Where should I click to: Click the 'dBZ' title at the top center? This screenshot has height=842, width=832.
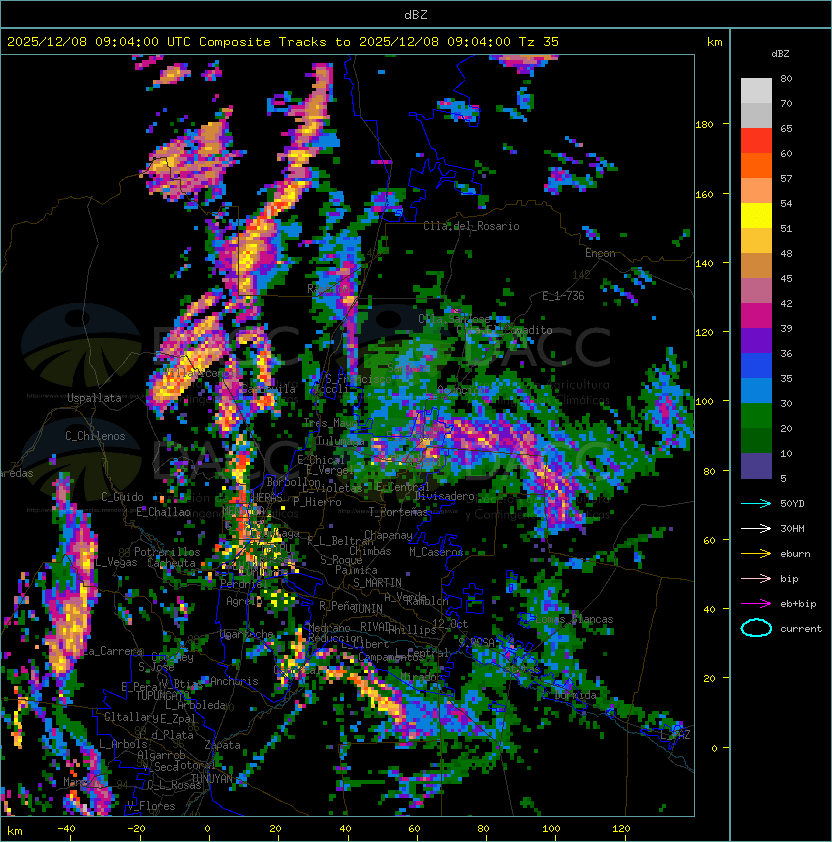[x=416, y=14]
